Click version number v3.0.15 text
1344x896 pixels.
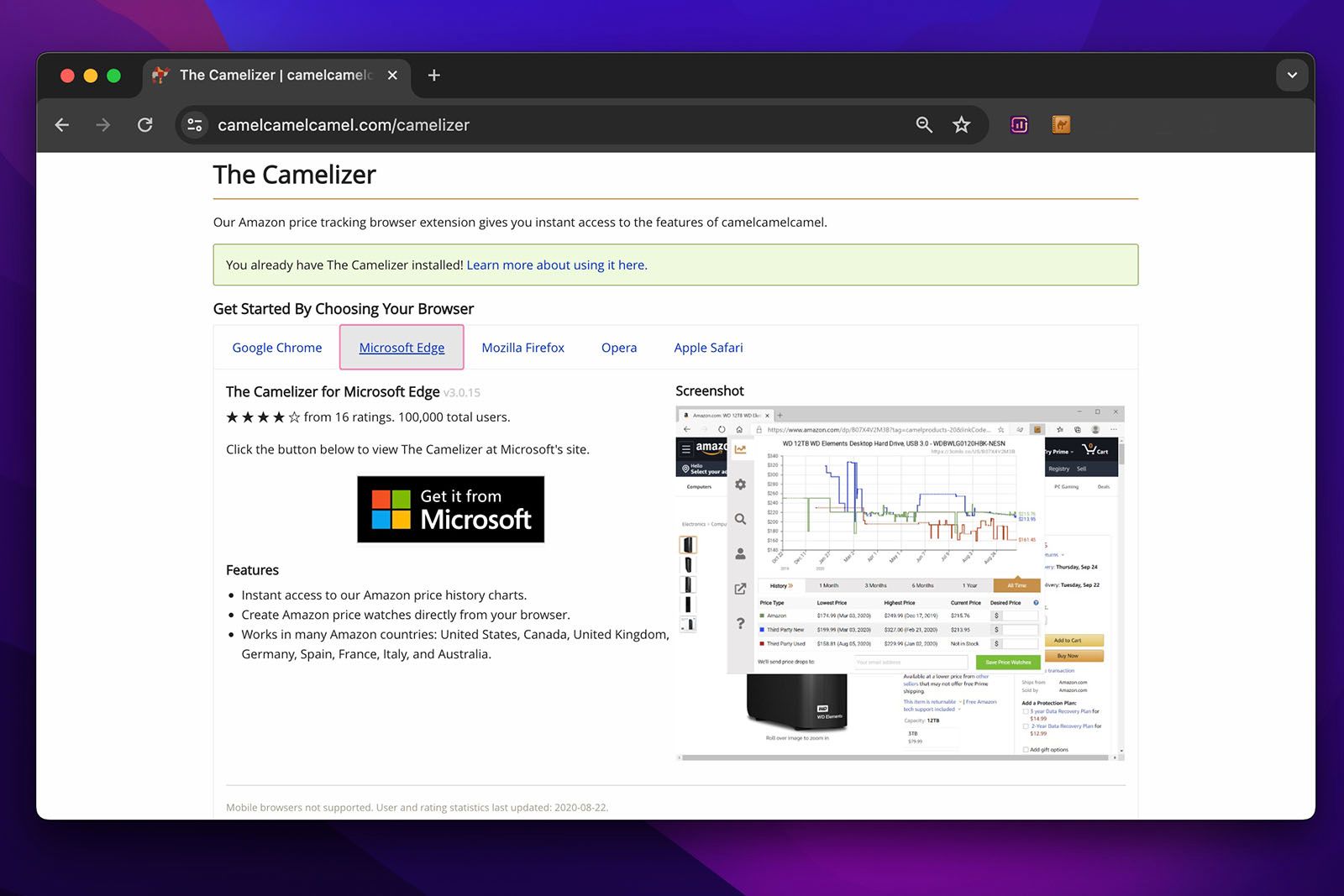(x=462, y=393)
